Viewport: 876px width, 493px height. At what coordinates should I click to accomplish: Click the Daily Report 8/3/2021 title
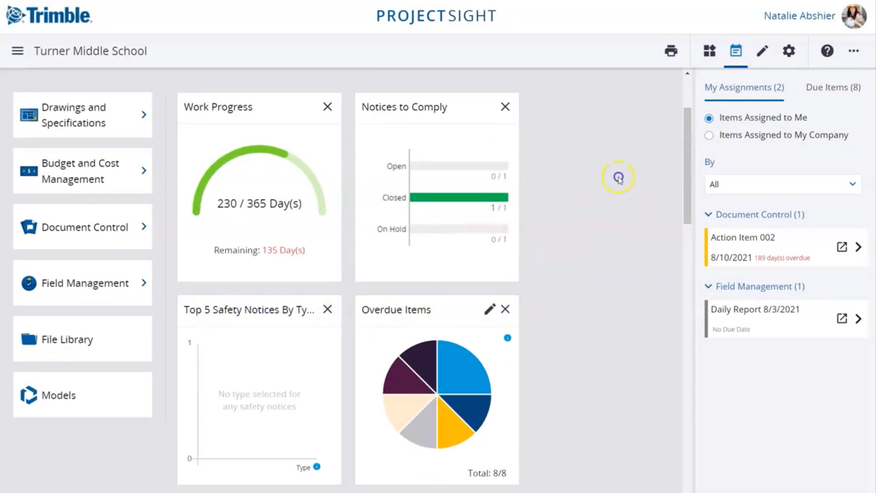755,309
